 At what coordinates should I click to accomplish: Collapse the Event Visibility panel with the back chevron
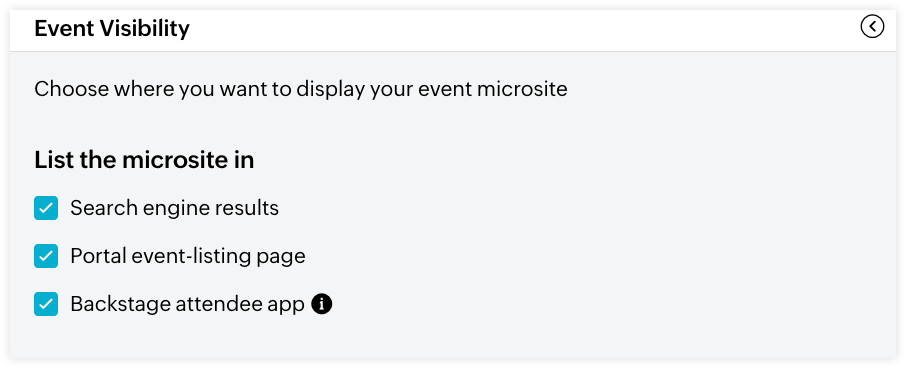(x=872, y=27)
